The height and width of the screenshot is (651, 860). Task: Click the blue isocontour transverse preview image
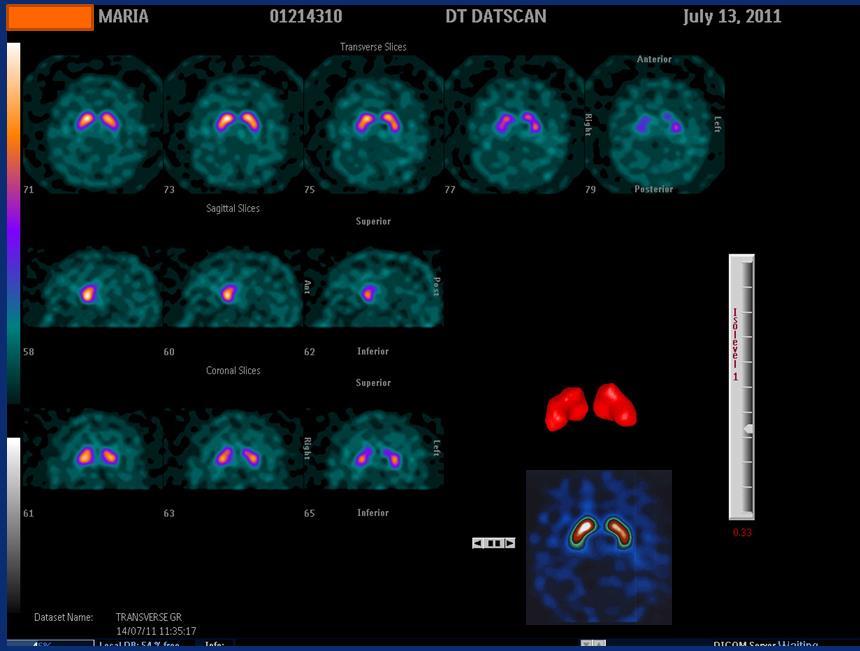click(599, 547)
